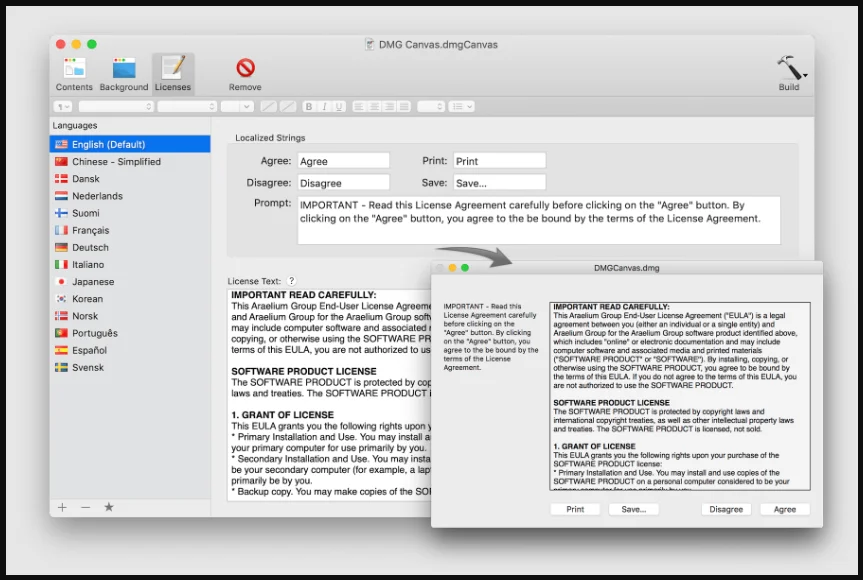863x580 pixels.
Task: Open the font size combo box
Action: tap(237, 106)
